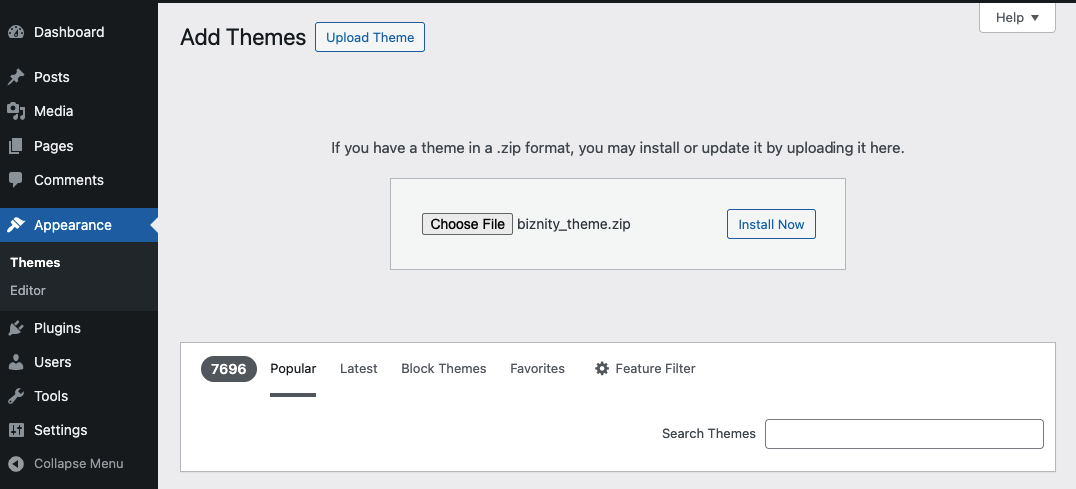Click the Plugins plug icon
1076x489 pixels.
[16, 328]
